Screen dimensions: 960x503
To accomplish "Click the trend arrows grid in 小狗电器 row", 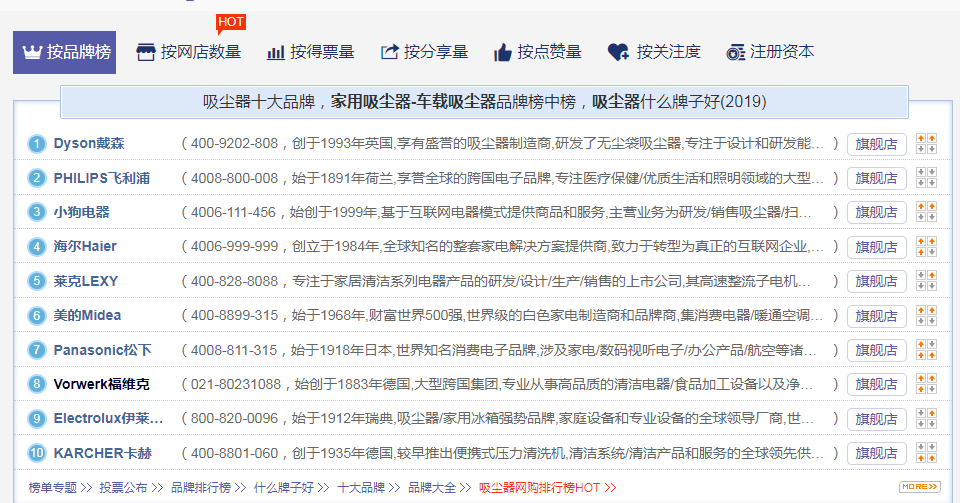I will 926,212.
